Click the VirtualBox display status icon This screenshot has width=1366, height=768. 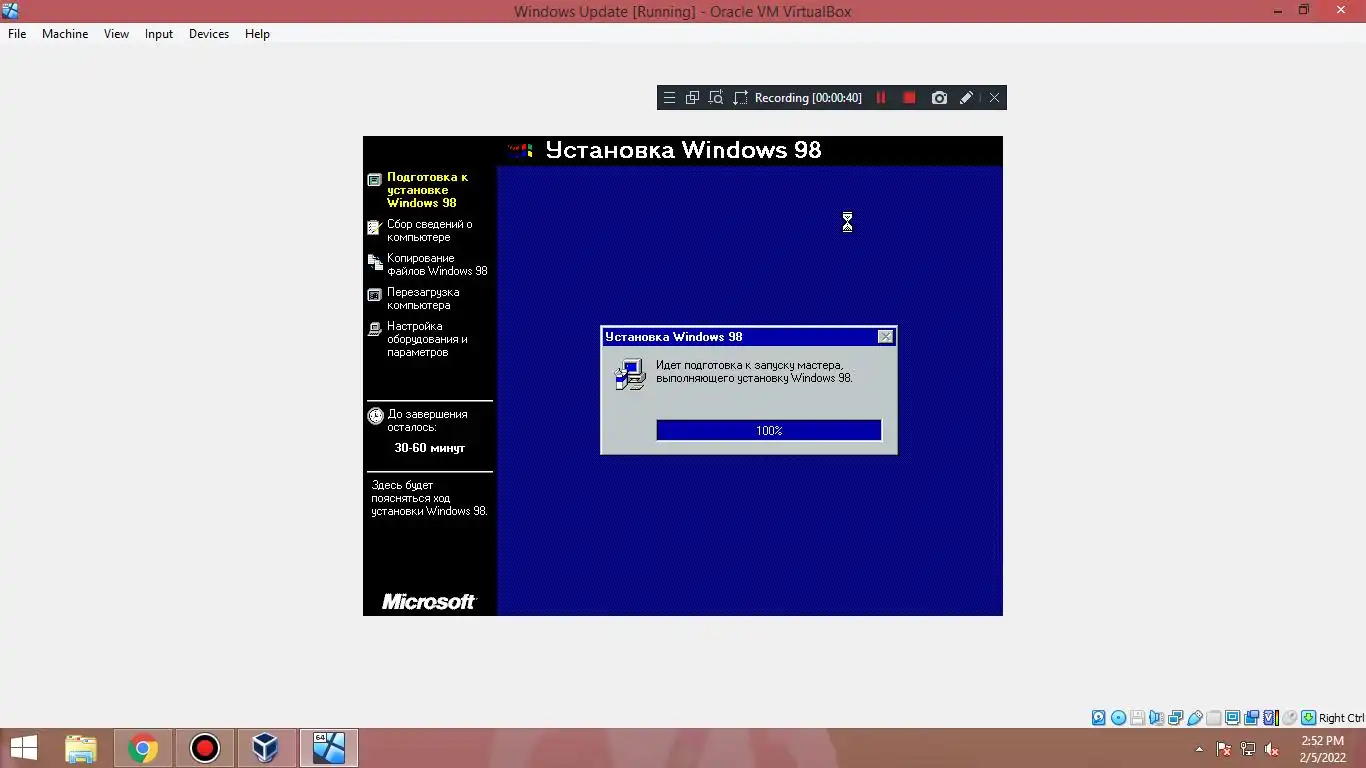(1232, 718)
